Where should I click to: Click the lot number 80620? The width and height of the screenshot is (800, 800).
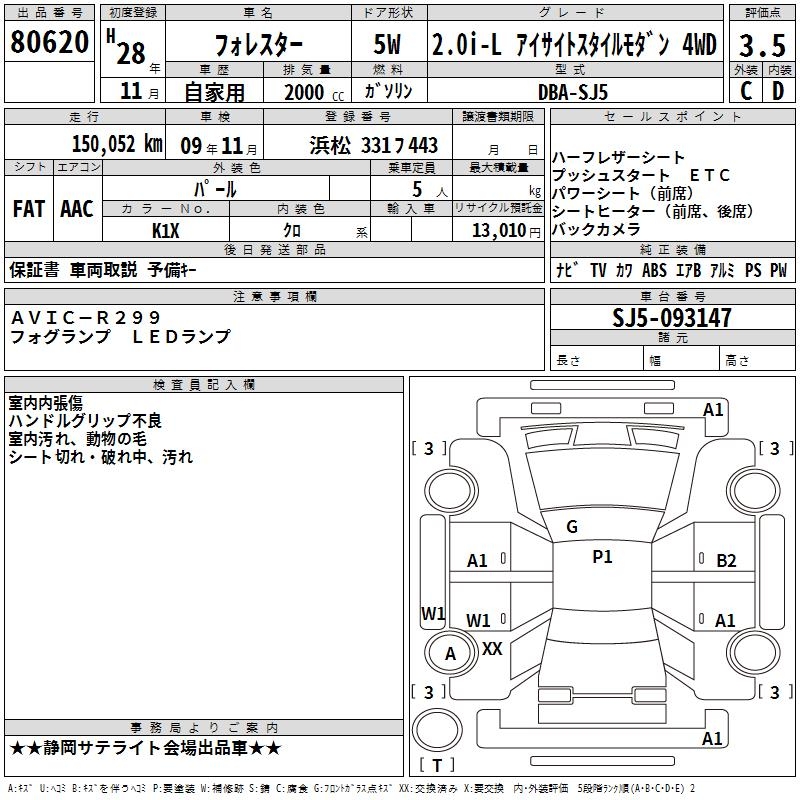click(x=49, y=41)
